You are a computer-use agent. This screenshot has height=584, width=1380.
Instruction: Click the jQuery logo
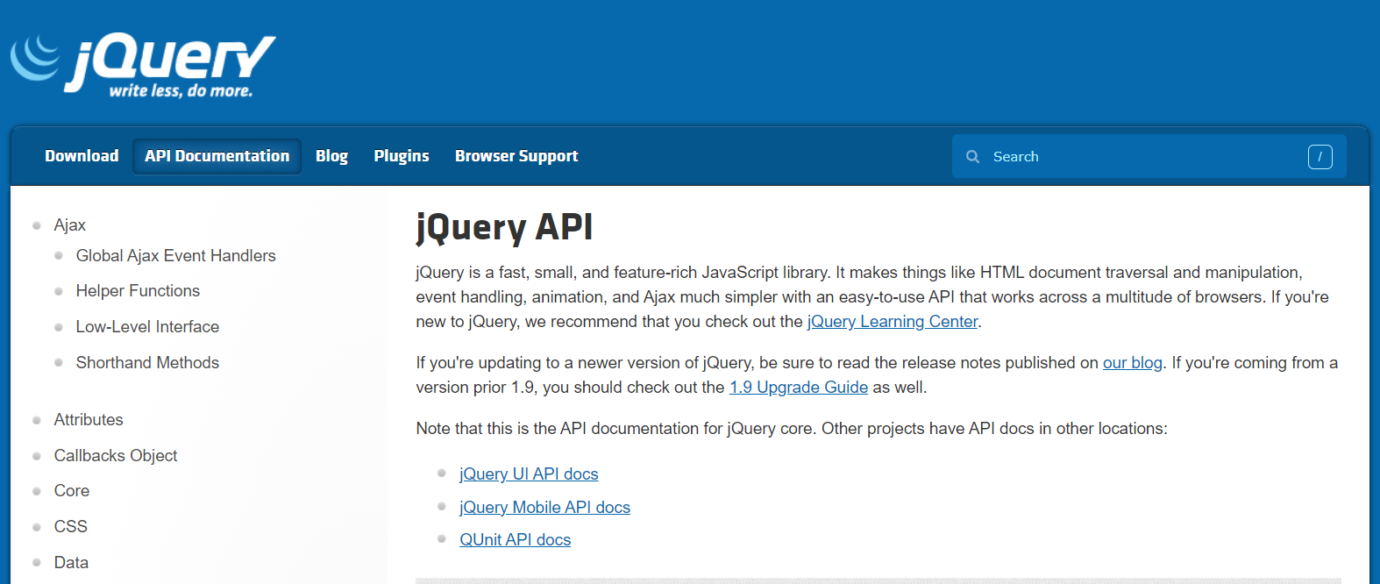[140, 62]
